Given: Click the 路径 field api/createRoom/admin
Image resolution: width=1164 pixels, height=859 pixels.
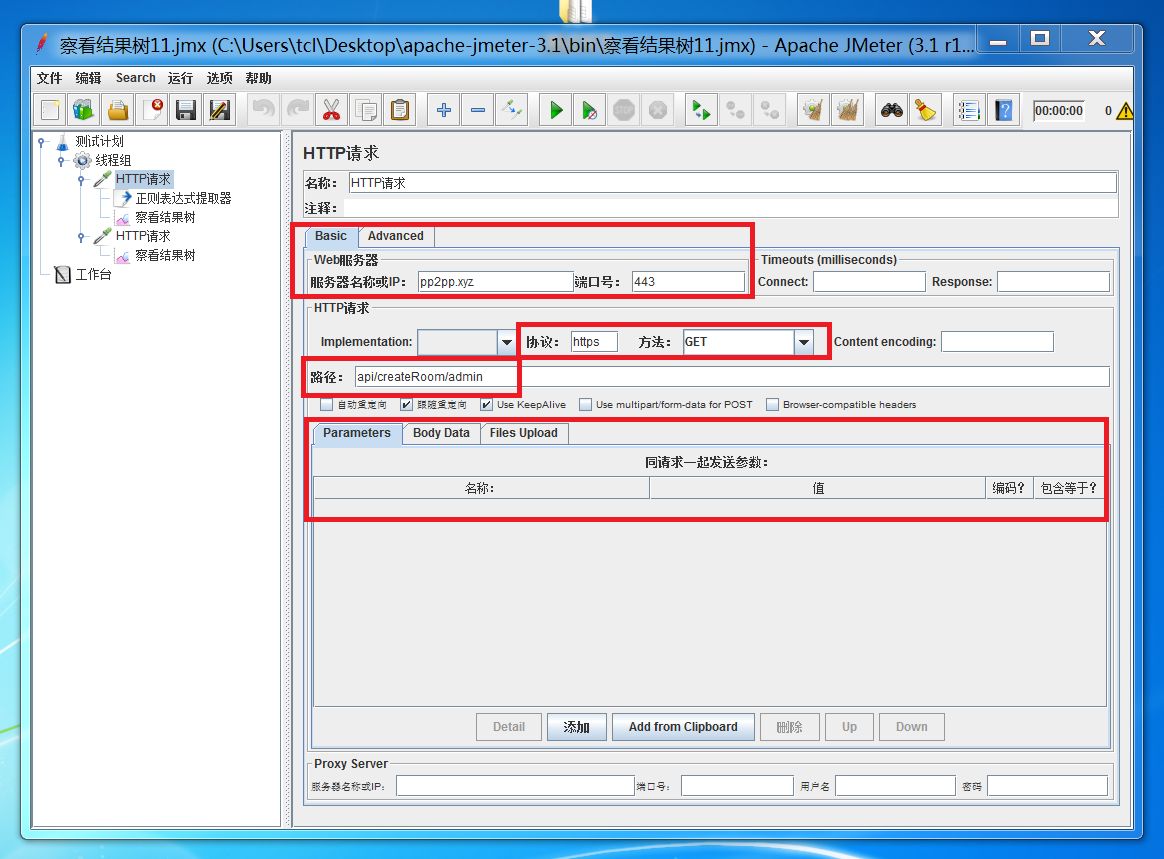Looking at the screenshot, I should pyautogui.click(x=732, y=377).
